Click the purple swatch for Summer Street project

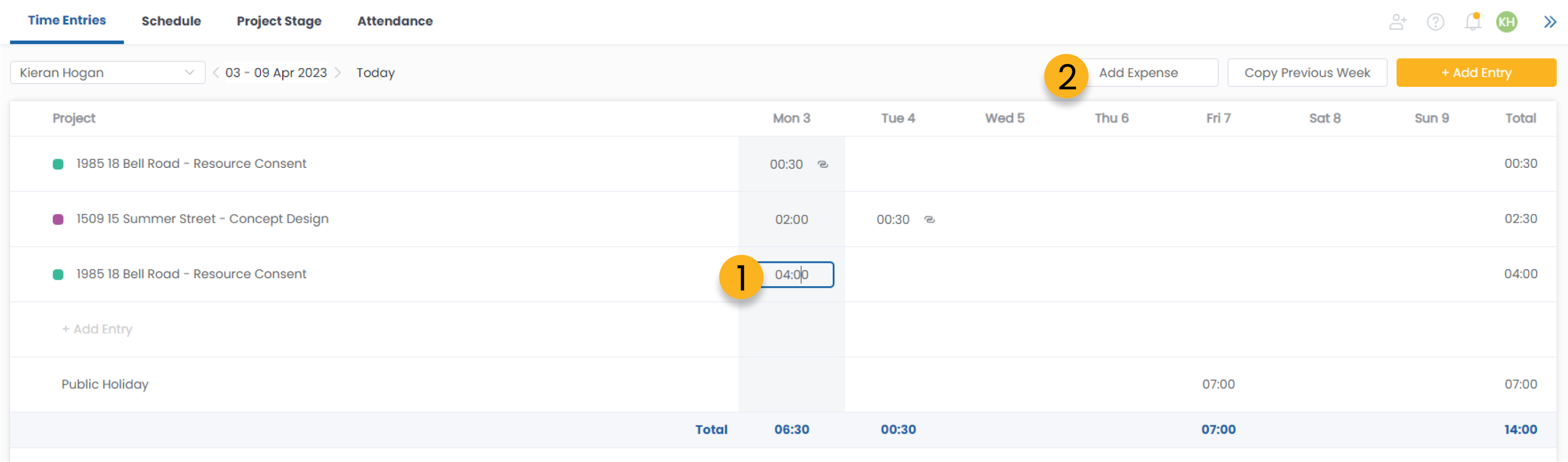click(58, 220)
